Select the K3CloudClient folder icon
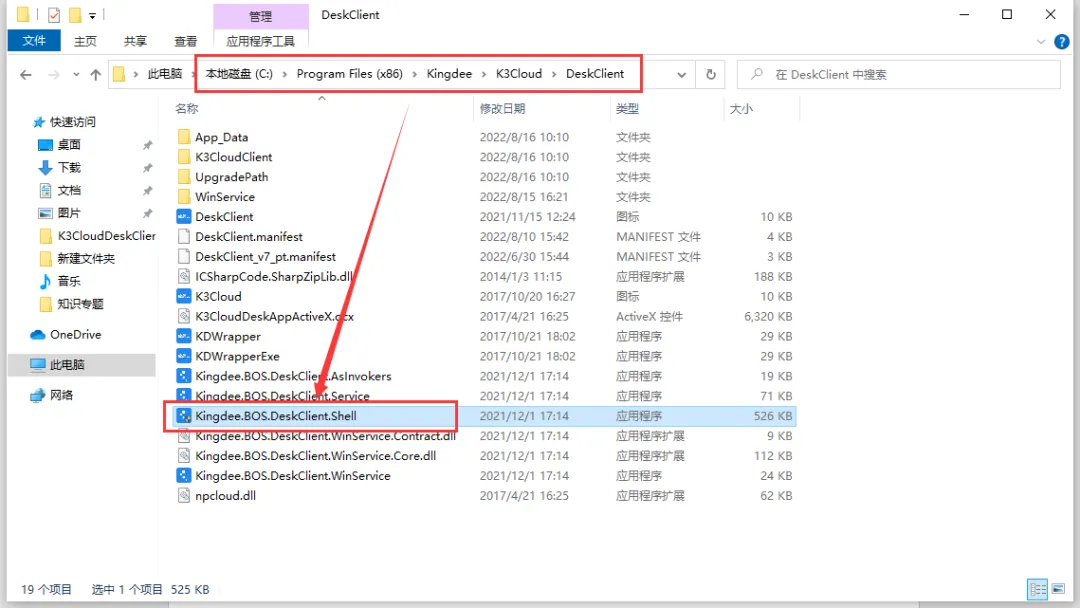The width and height of the screenshot is (1080, 608). tap(183, 157)
